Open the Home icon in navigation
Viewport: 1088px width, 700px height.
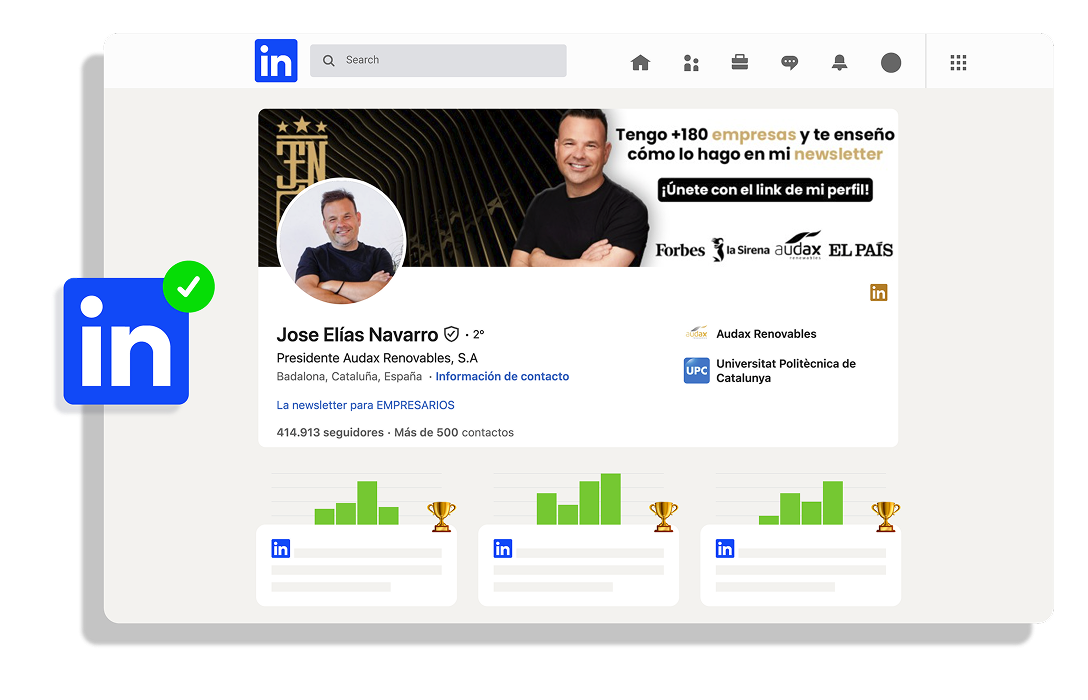click(640, 63)
